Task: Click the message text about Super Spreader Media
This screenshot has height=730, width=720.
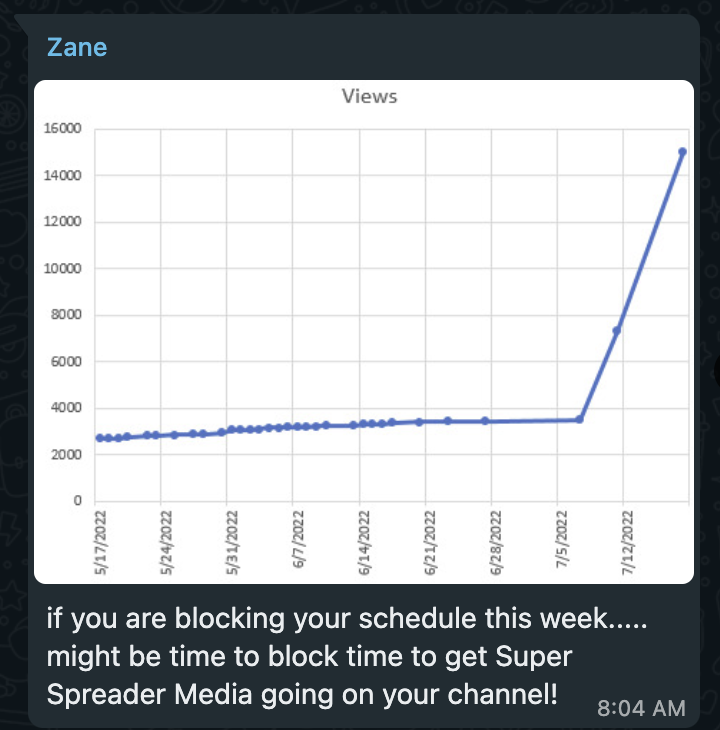Action: pos(347,657)
